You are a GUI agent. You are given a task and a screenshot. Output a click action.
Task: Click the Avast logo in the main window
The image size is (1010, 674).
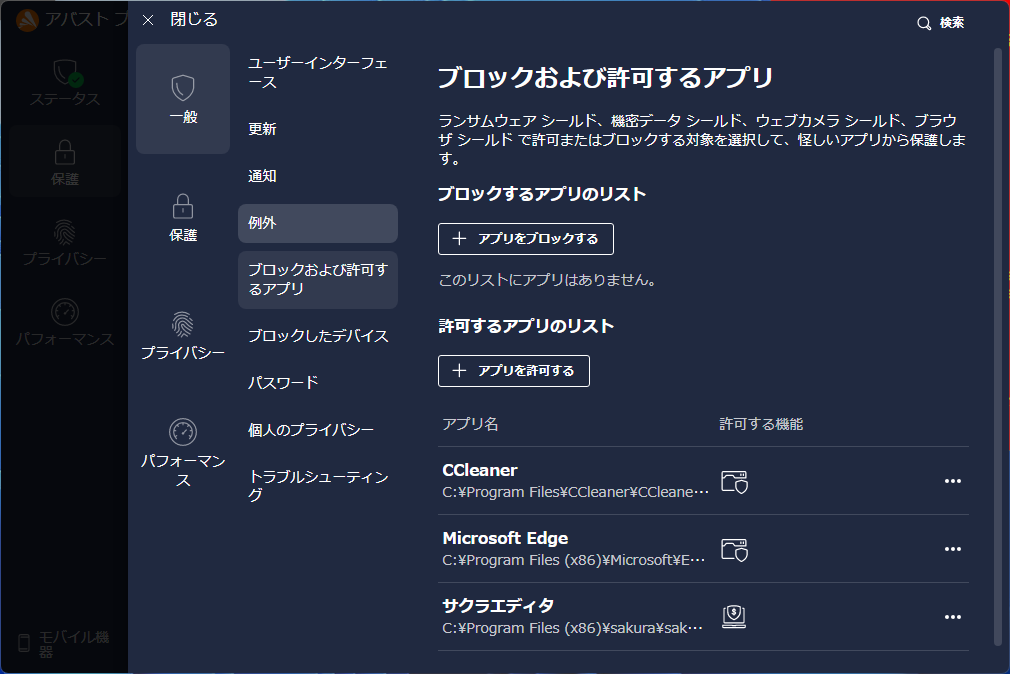click(x=27, y=20)
